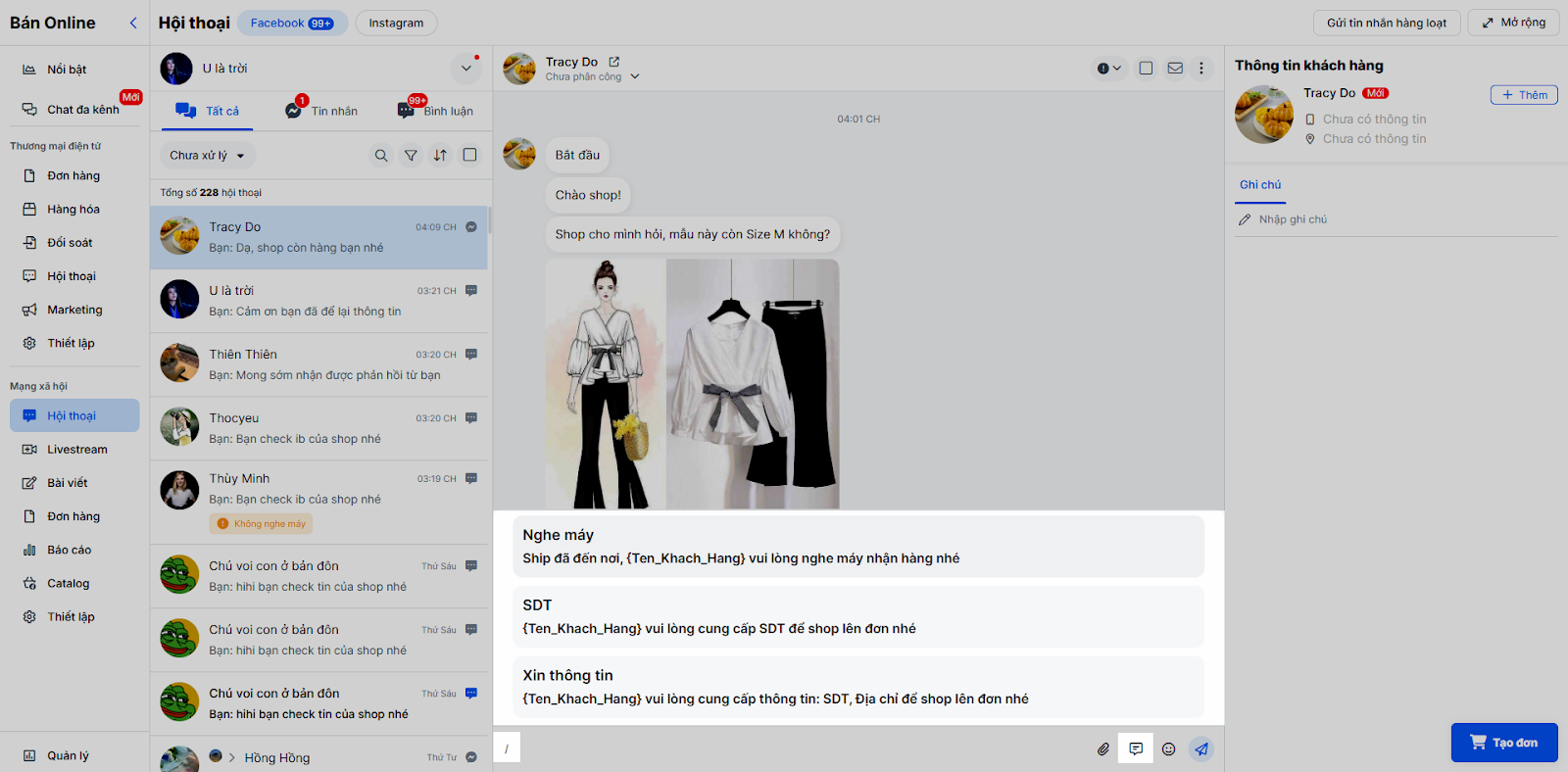Open the emoji picker
1568x772 pixels.
[1168, 749]
